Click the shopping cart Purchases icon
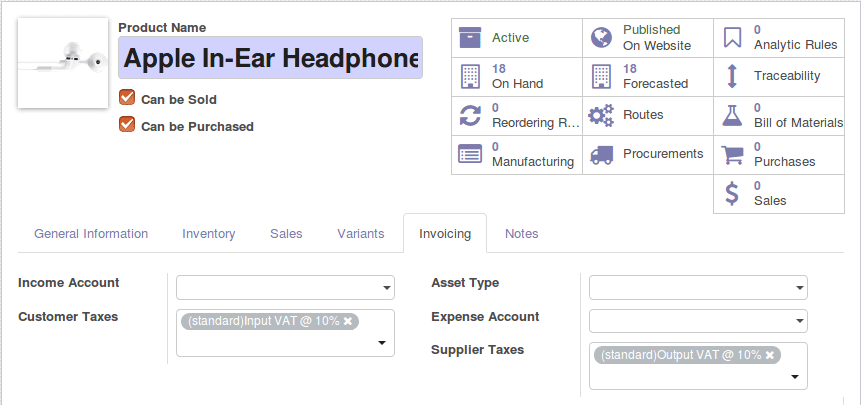Viewport: 861px width, 405px height. 733,155
